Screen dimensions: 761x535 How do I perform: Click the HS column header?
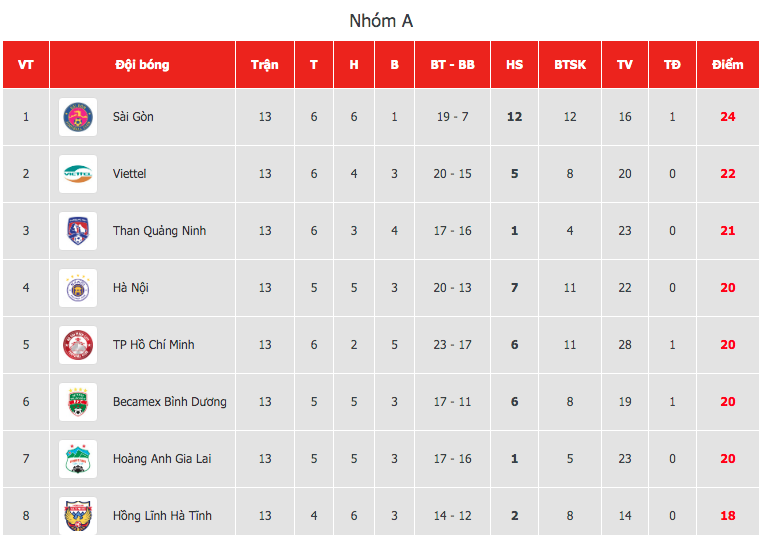tap(514, 65)
